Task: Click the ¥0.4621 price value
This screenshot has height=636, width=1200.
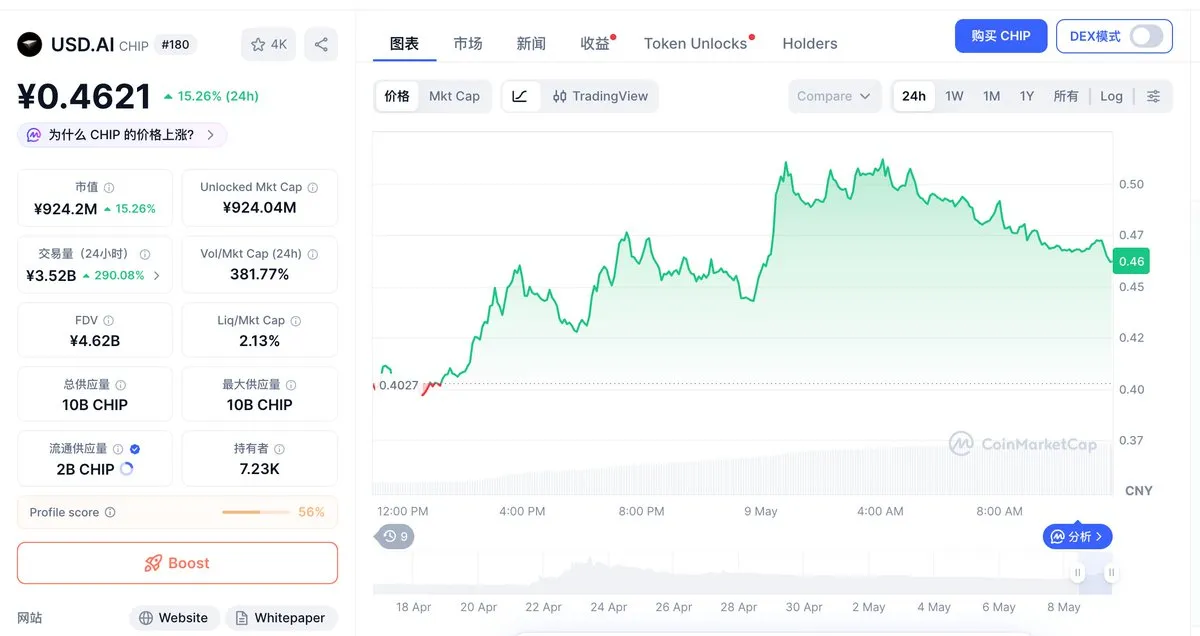Action: click(84, 96)
